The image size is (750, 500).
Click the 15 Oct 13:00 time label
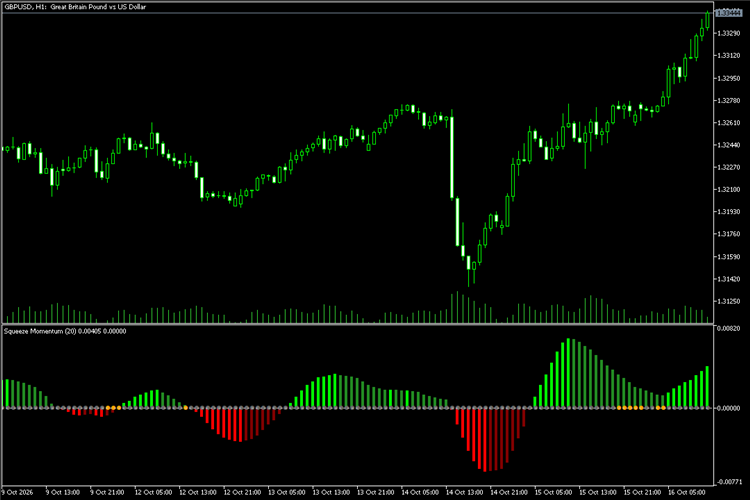(x=598, y=492)
